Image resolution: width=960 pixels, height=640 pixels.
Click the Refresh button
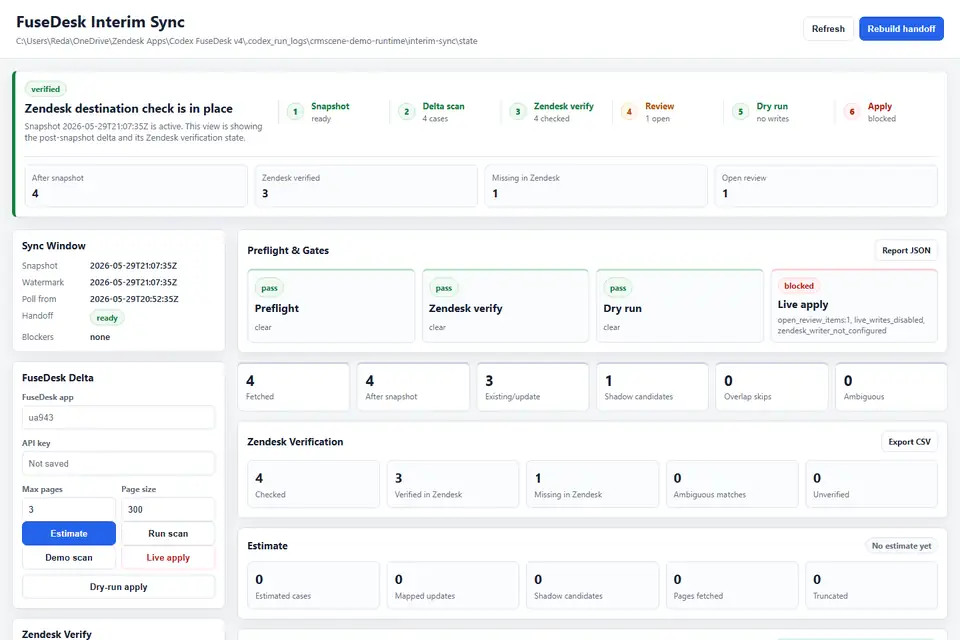pyautogui.click(x=828, y=29)
